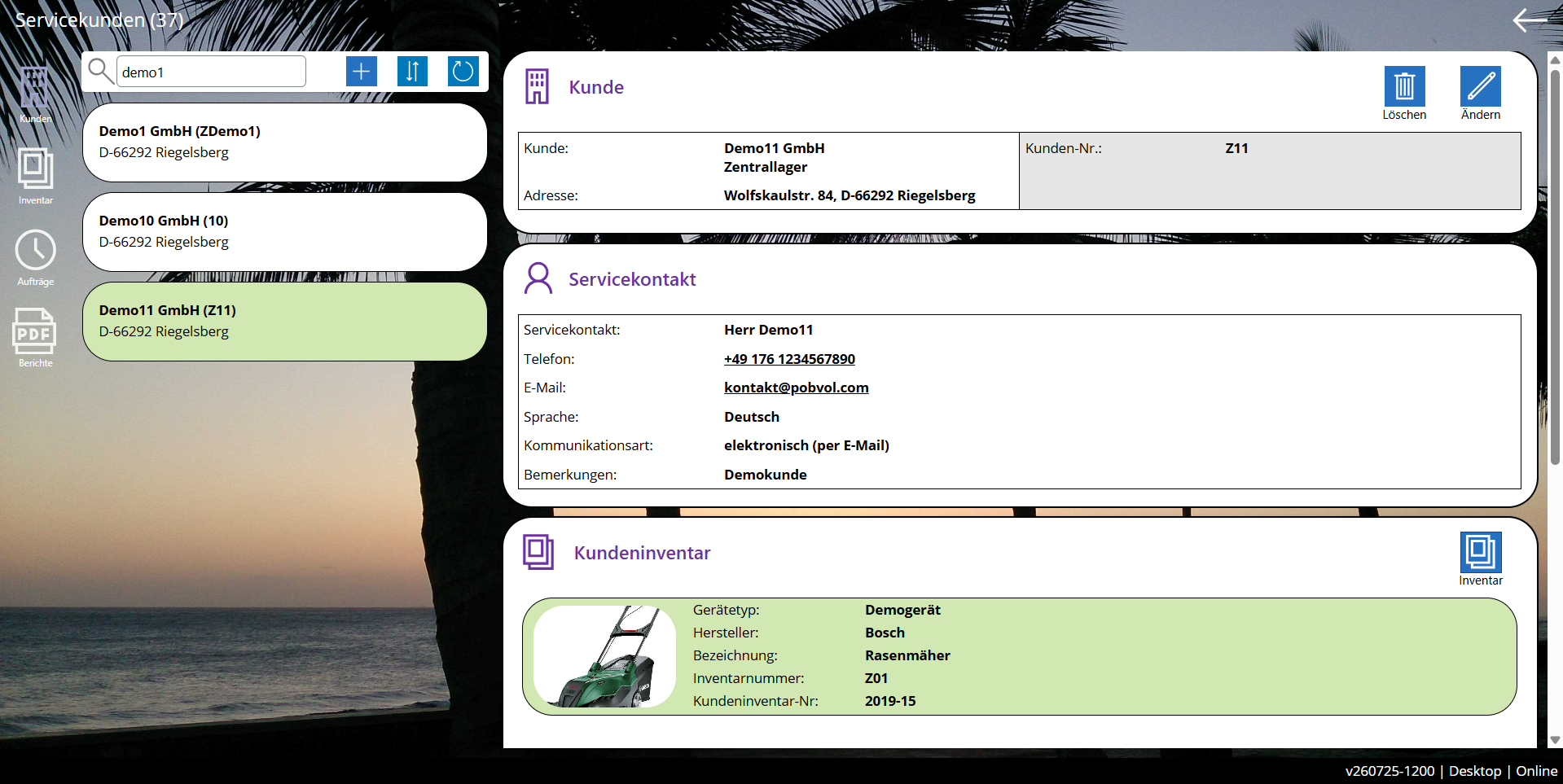Call phone number +49 176 1234567890

(x=789, y=359)
